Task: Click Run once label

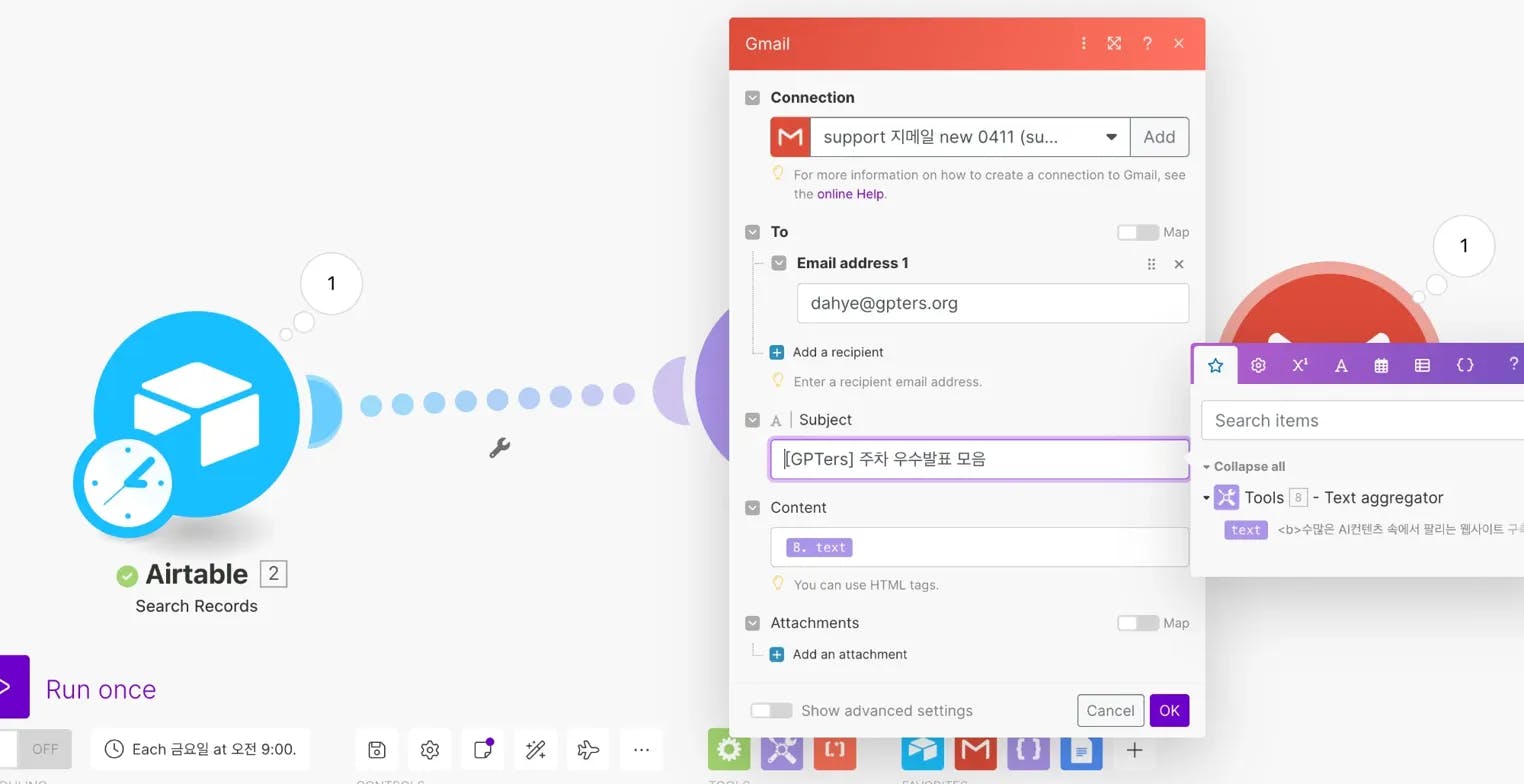Action: click(x=101, y=689)
